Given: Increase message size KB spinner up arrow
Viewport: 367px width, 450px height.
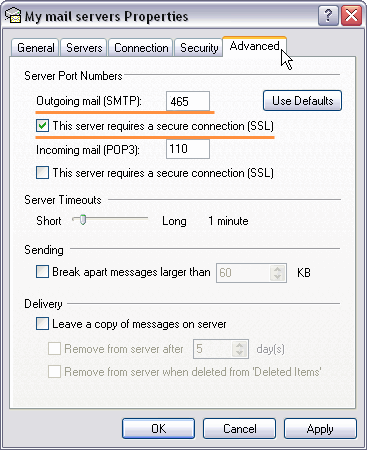Looking at the screenshot, I should [277, 269].
